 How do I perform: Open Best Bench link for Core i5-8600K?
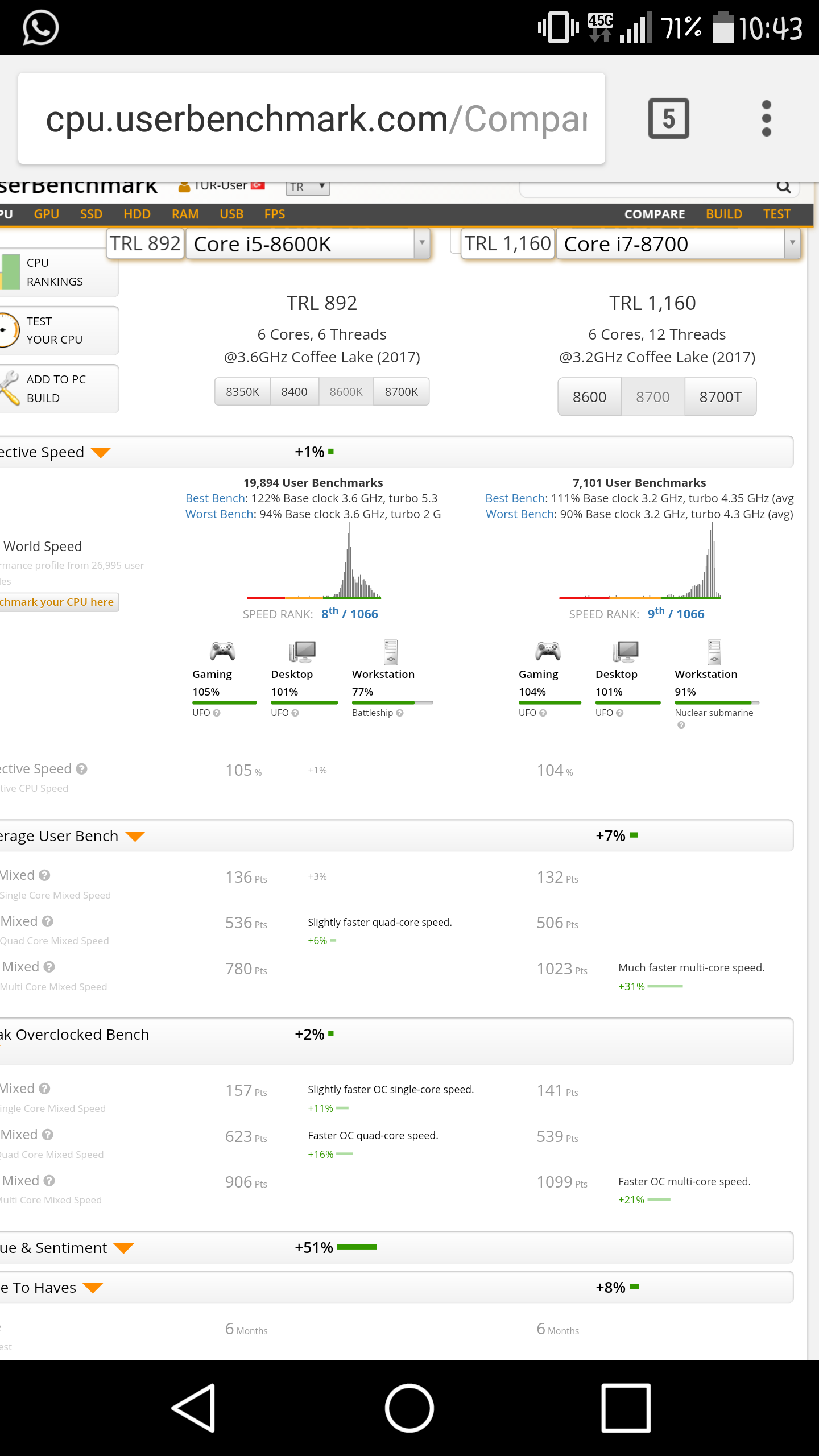pyautogui.click(x=215, y=498)
